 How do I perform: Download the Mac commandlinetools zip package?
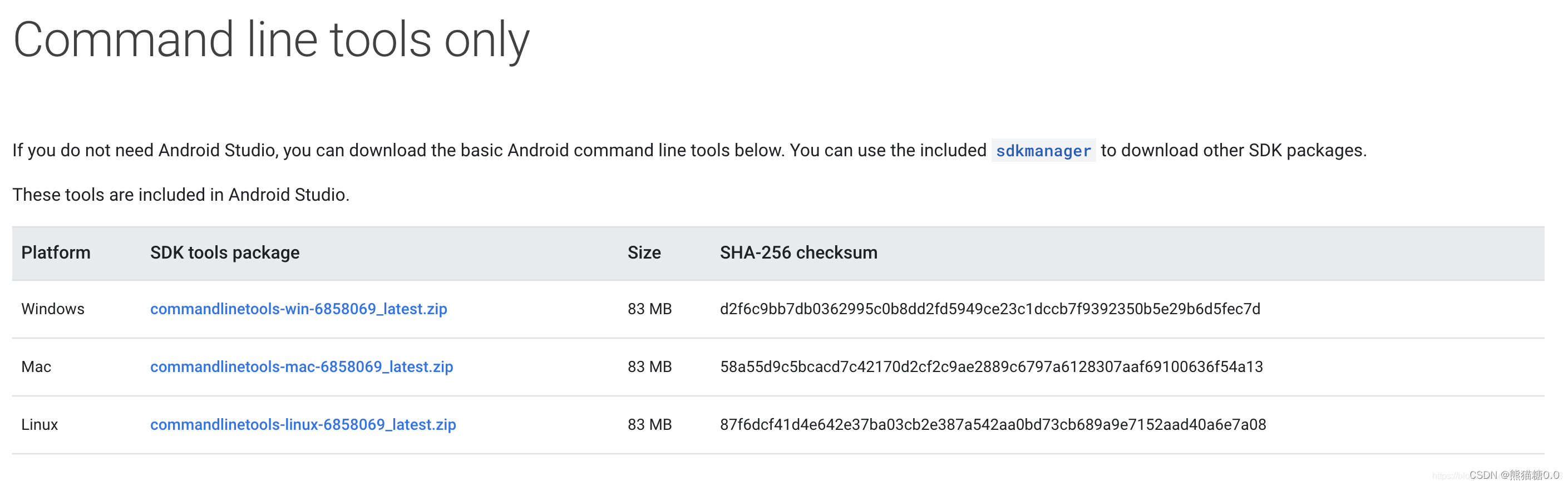[302, 367]
